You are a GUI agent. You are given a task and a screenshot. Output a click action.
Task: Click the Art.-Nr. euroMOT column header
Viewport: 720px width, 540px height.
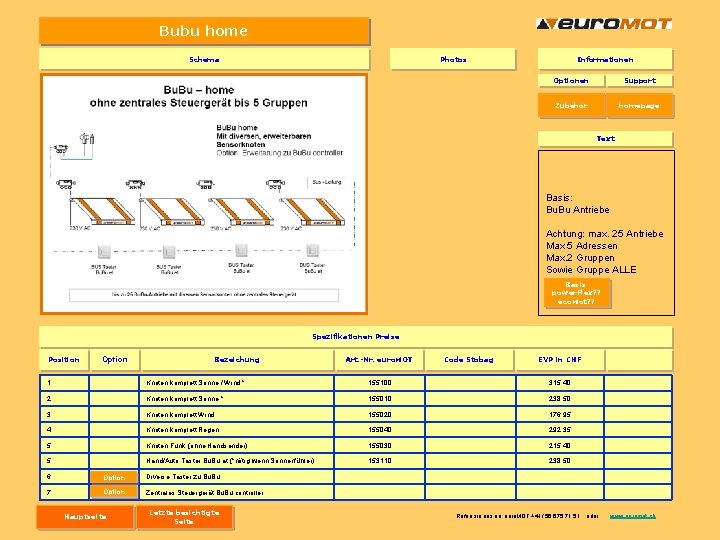tap(379, 360)
